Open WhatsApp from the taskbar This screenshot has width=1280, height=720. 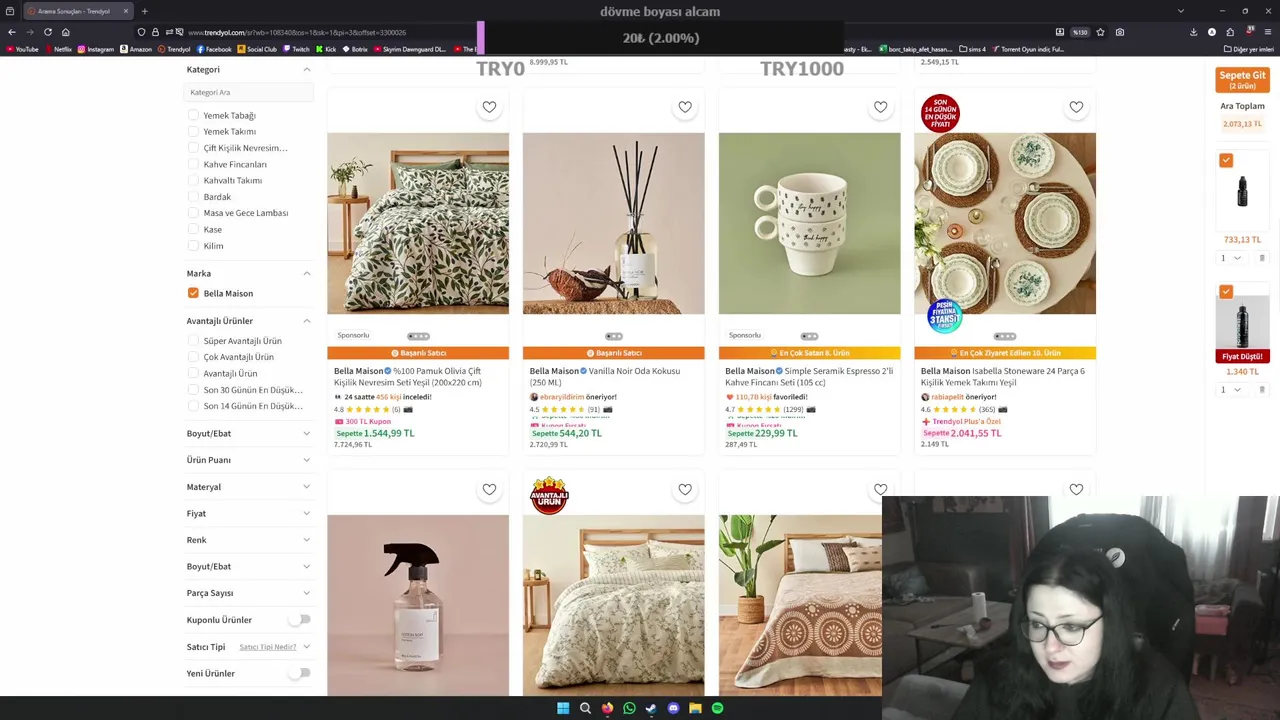(x=629, y=708)
